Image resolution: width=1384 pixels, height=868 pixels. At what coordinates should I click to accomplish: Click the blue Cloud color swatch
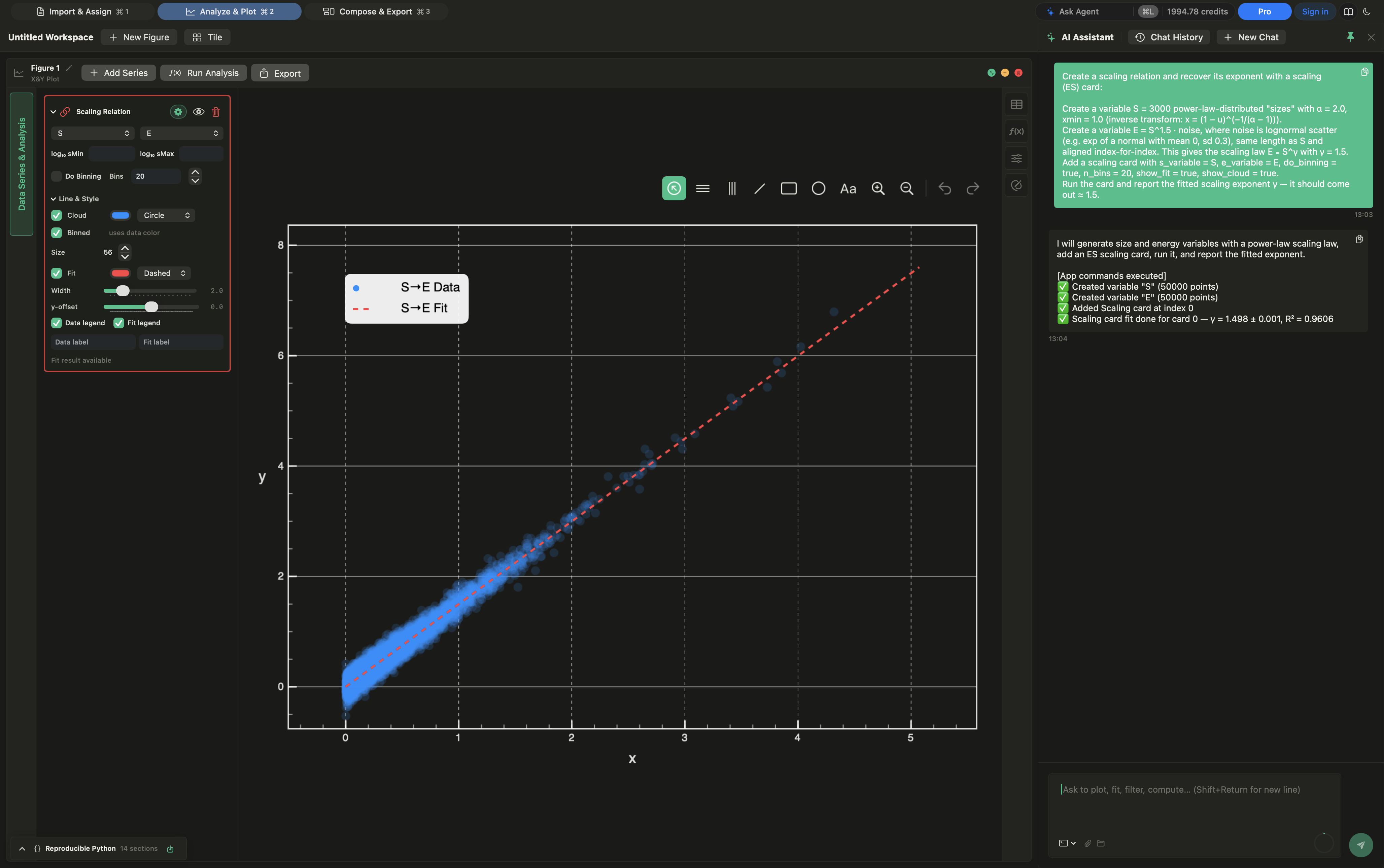120,215
